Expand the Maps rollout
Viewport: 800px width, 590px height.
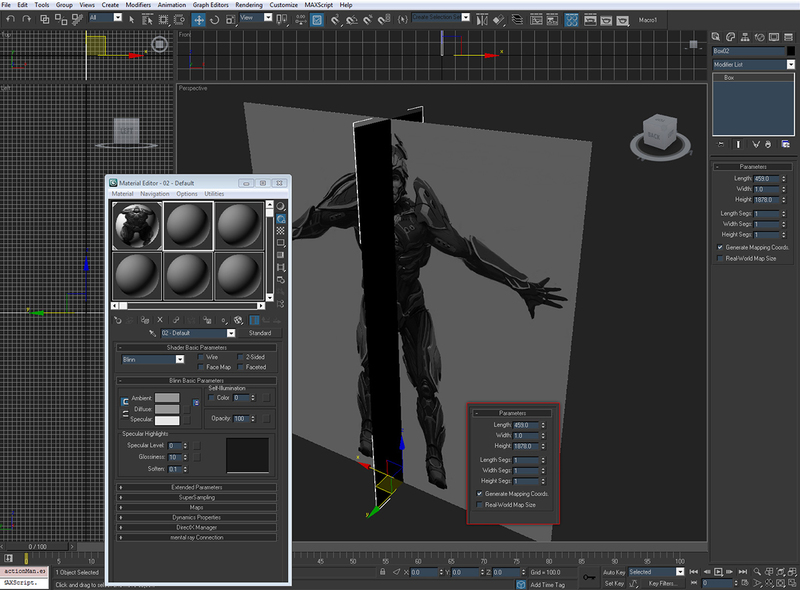[x=196, y=507]
